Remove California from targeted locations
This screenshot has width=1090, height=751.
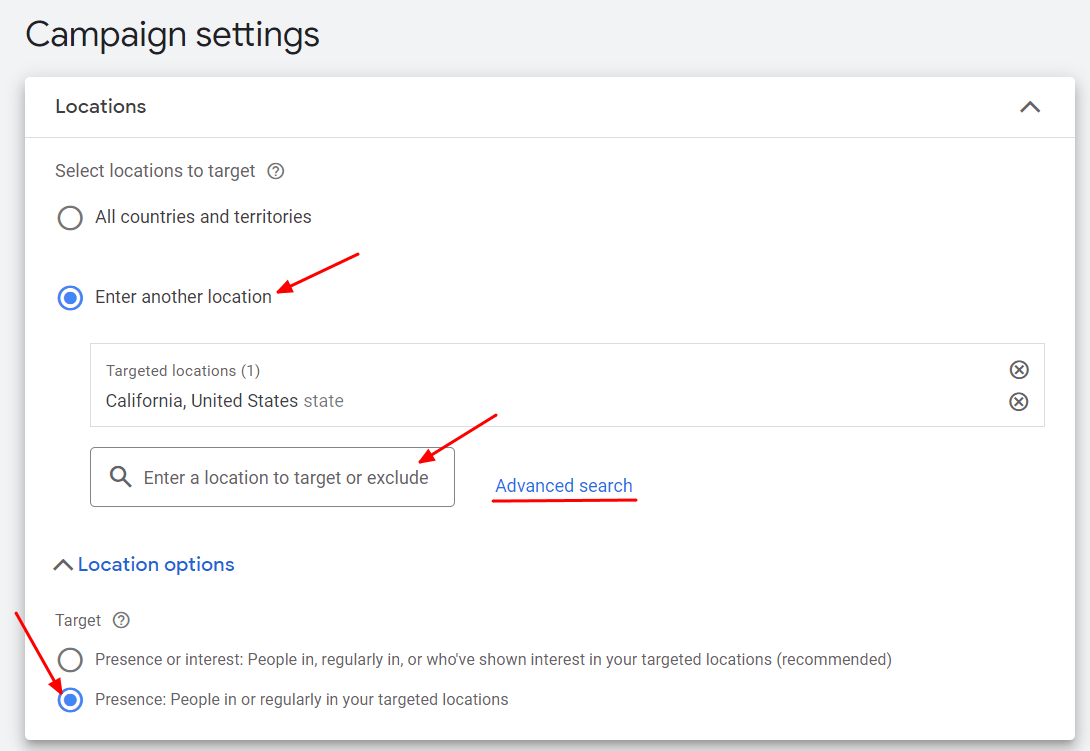tap(1018, 402)
